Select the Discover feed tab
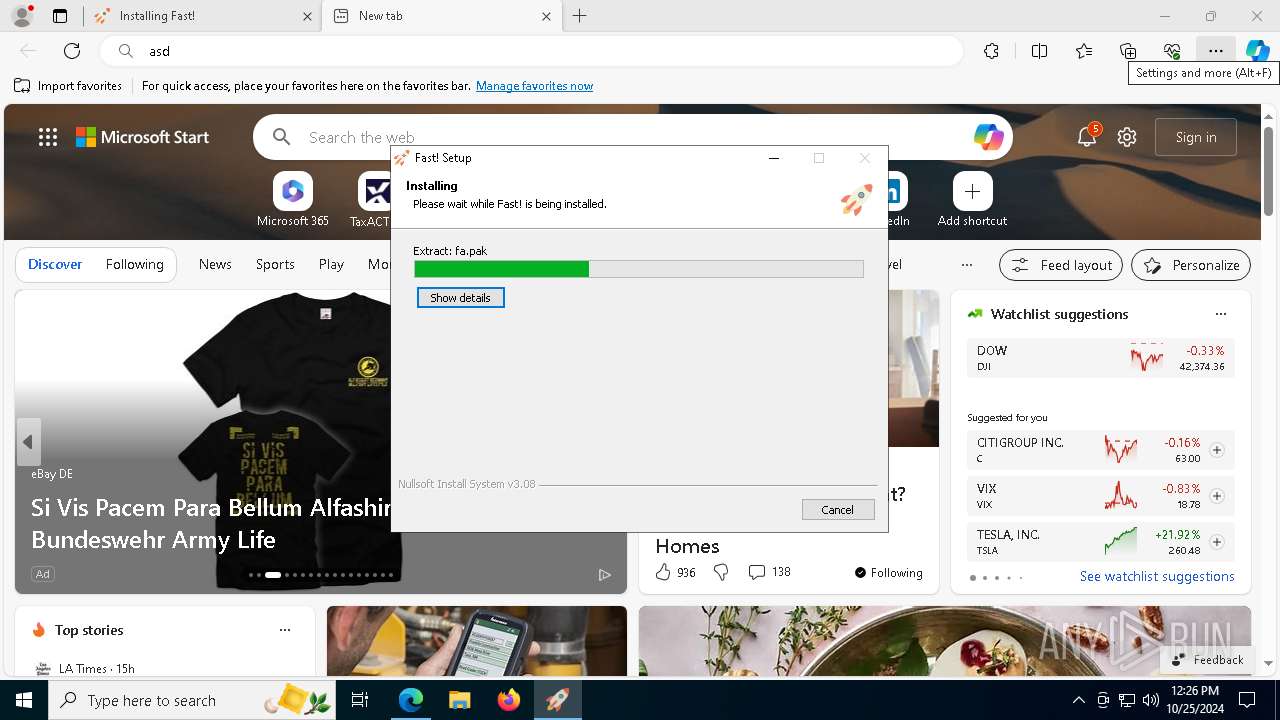 click(55, 265)
